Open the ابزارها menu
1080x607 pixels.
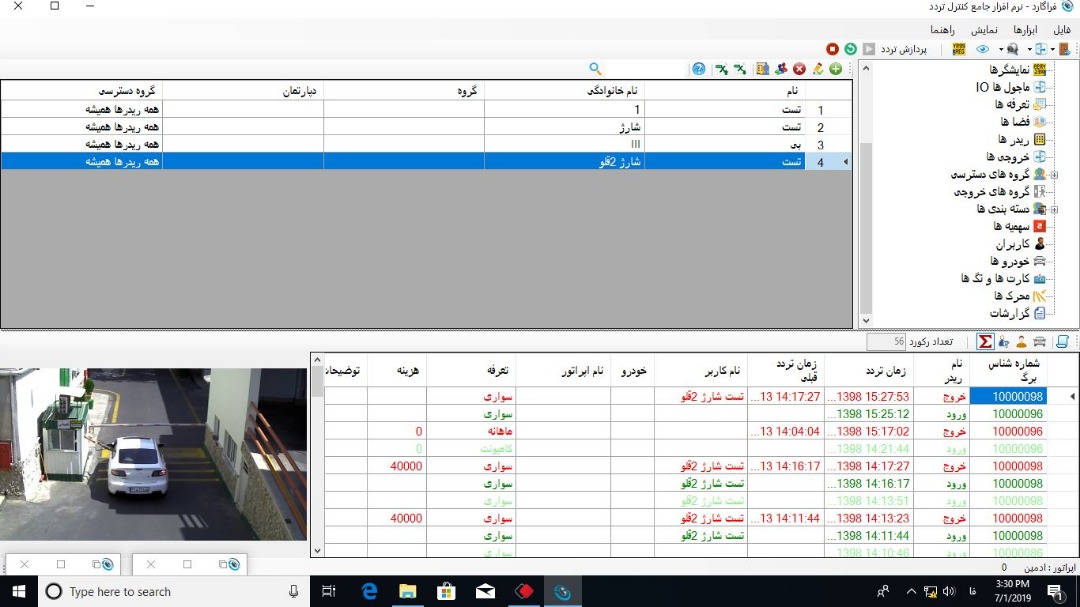[1025, 30]
